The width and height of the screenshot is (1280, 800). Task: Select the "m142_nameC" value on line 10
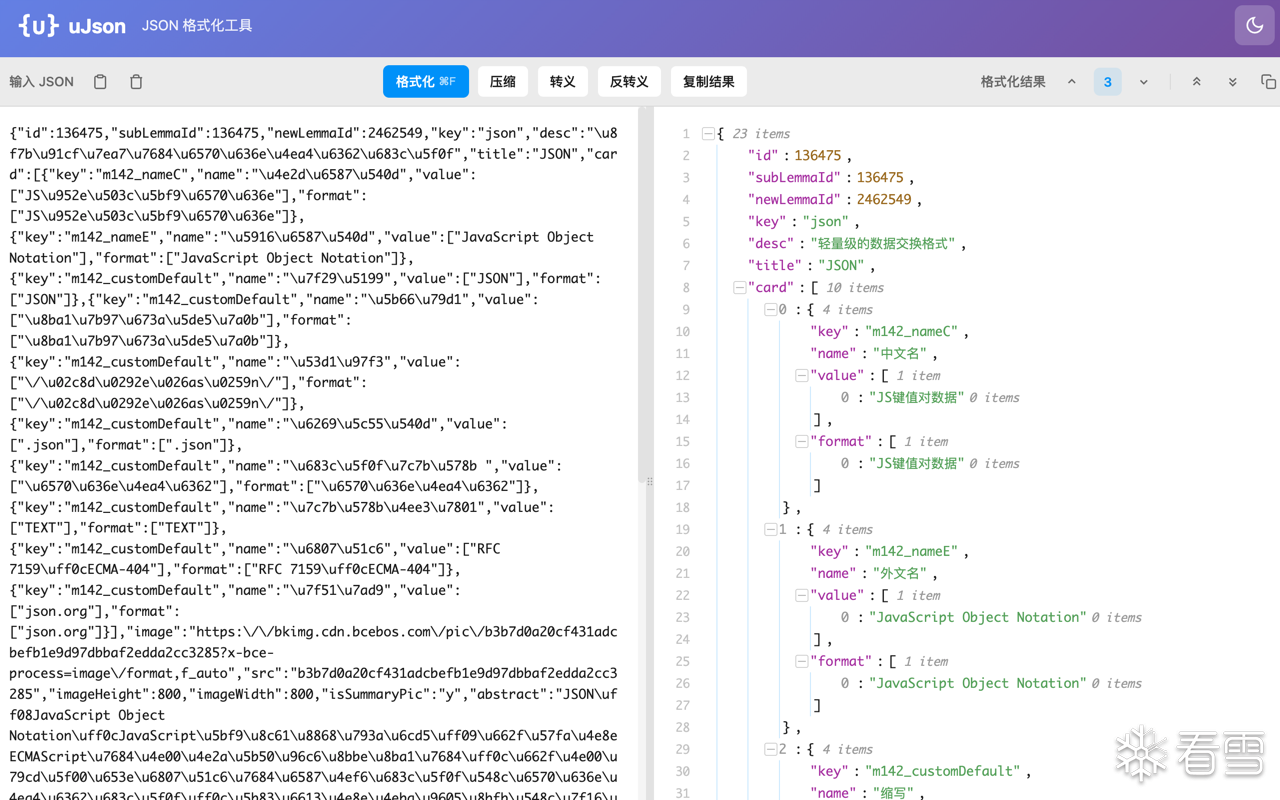(911, 332)
